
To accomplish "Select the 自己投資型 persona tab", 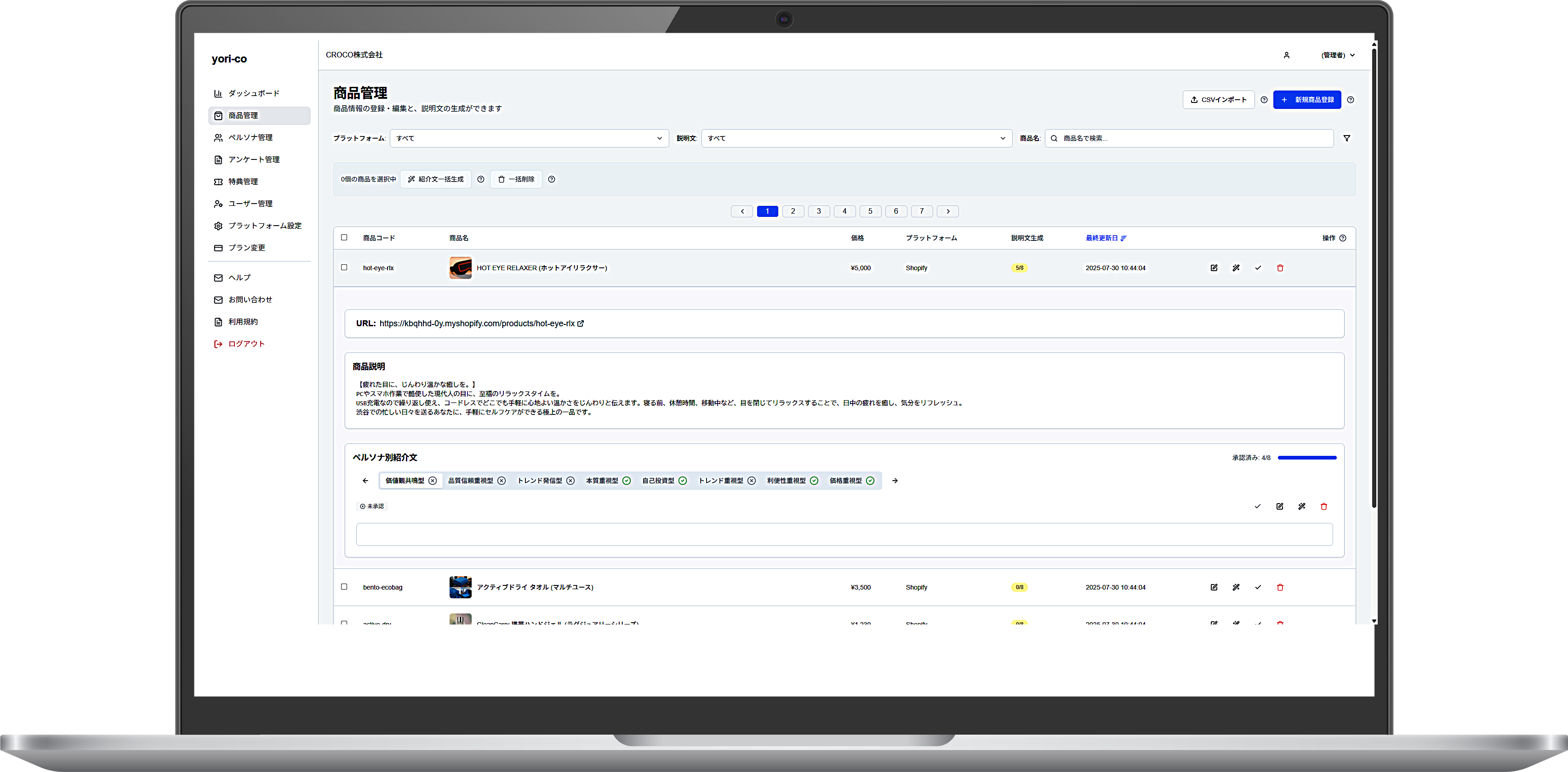I will pyautogui.click(x=664, y=481).
